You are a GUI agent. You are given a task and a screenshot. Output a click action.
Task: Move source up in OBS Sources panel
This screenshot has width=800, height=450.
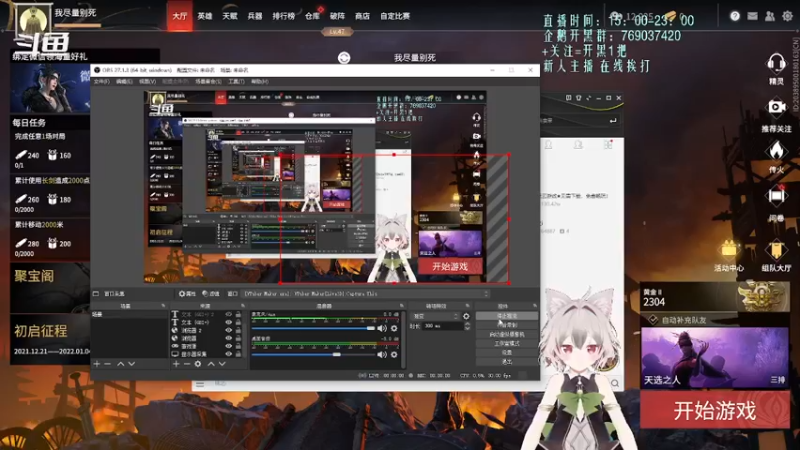click(211, 364)
